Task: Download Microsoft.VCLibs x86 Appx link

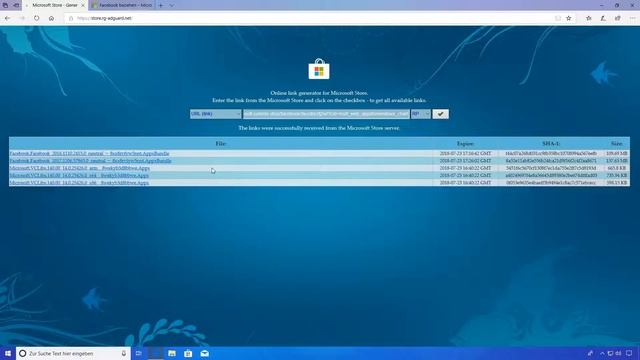Action: (79, 183)
